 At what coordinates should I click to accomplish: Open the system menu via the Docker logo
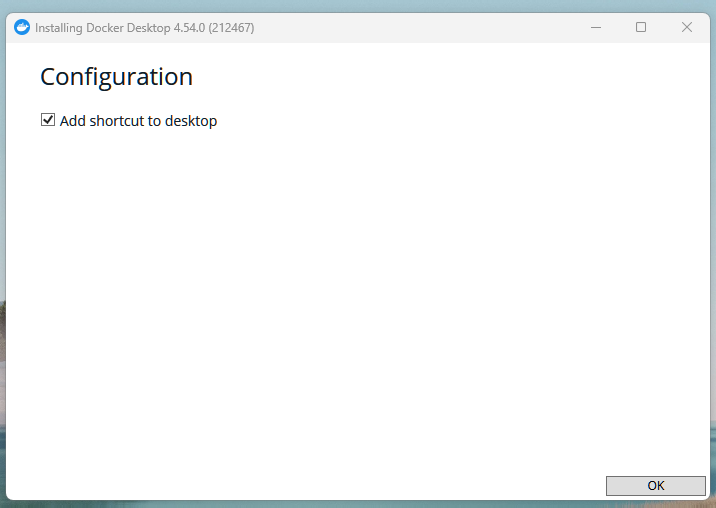point(22,28)
